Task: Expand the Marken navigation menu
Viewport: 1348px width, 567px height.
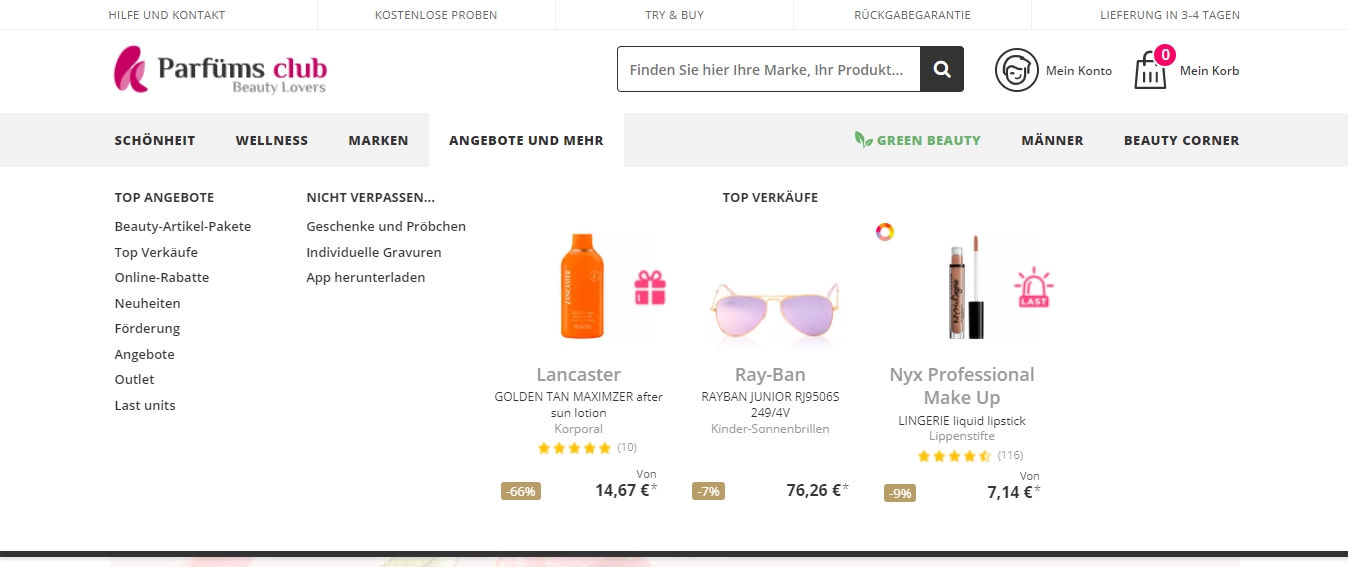Action: click(x=378, y=141)
